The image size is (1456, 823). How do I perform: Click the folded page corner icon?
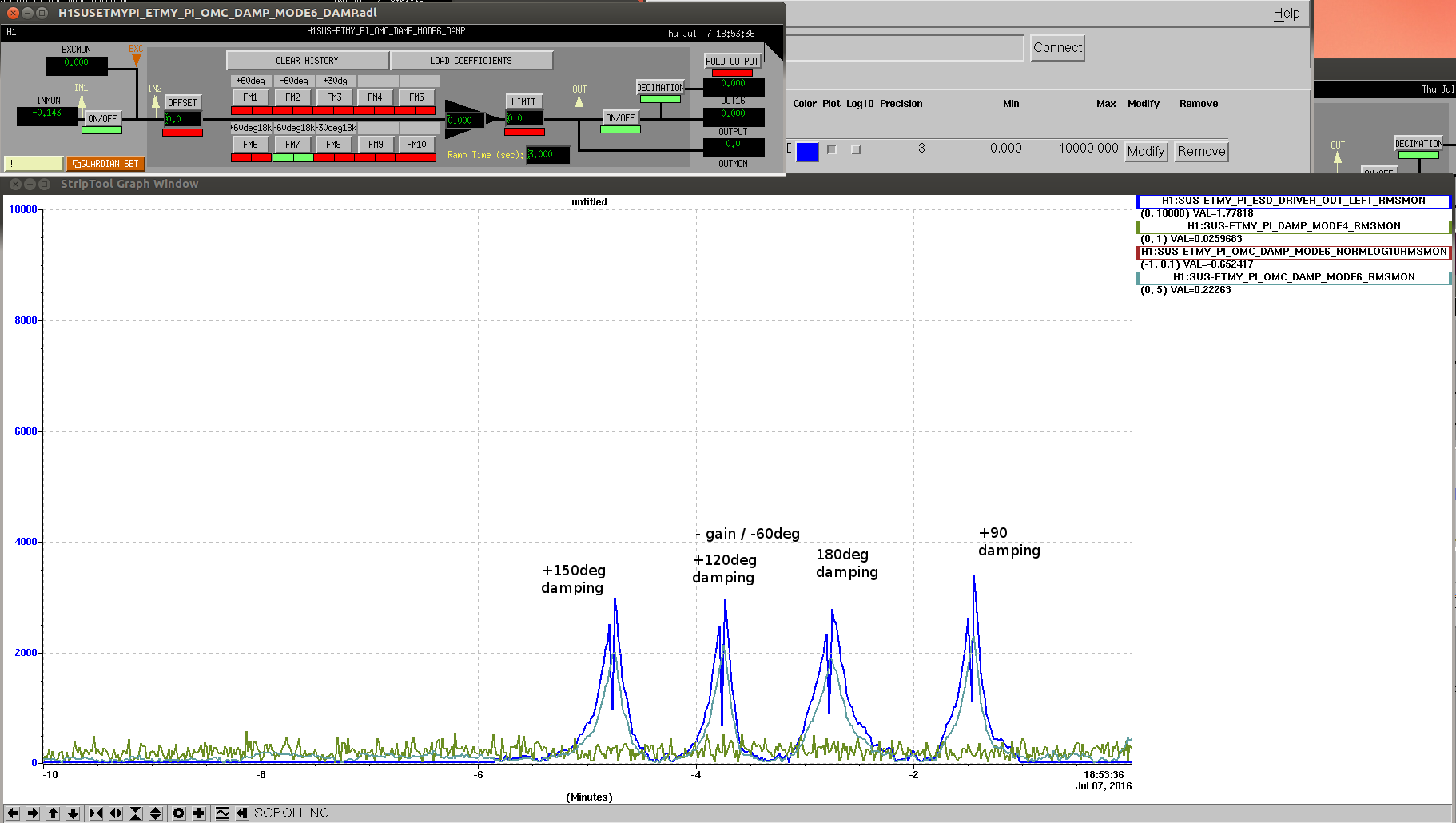[774, 52]
